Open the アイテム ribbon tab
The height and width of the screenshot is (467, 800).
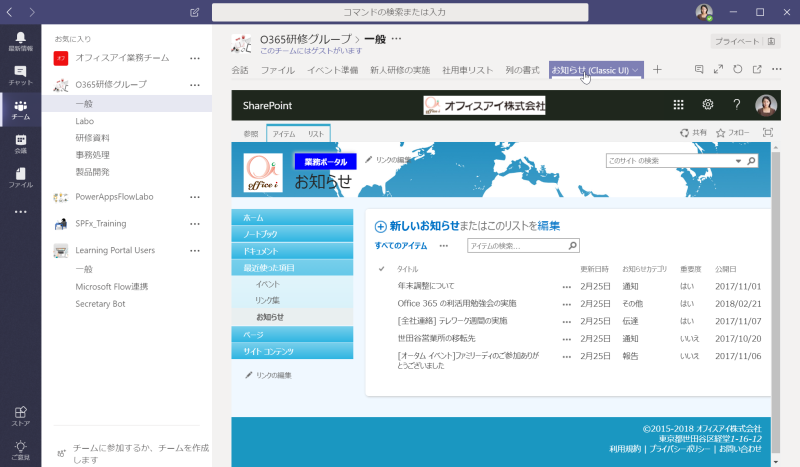point(284,134)
